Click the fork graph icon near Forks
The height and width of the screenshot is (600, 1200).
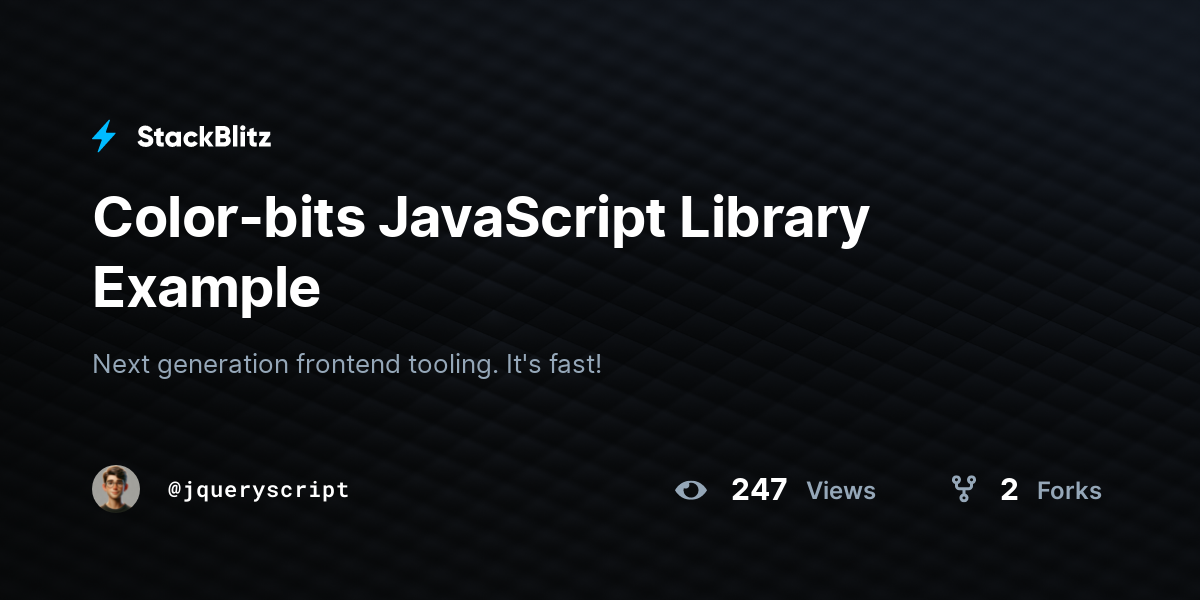[963, 490]
